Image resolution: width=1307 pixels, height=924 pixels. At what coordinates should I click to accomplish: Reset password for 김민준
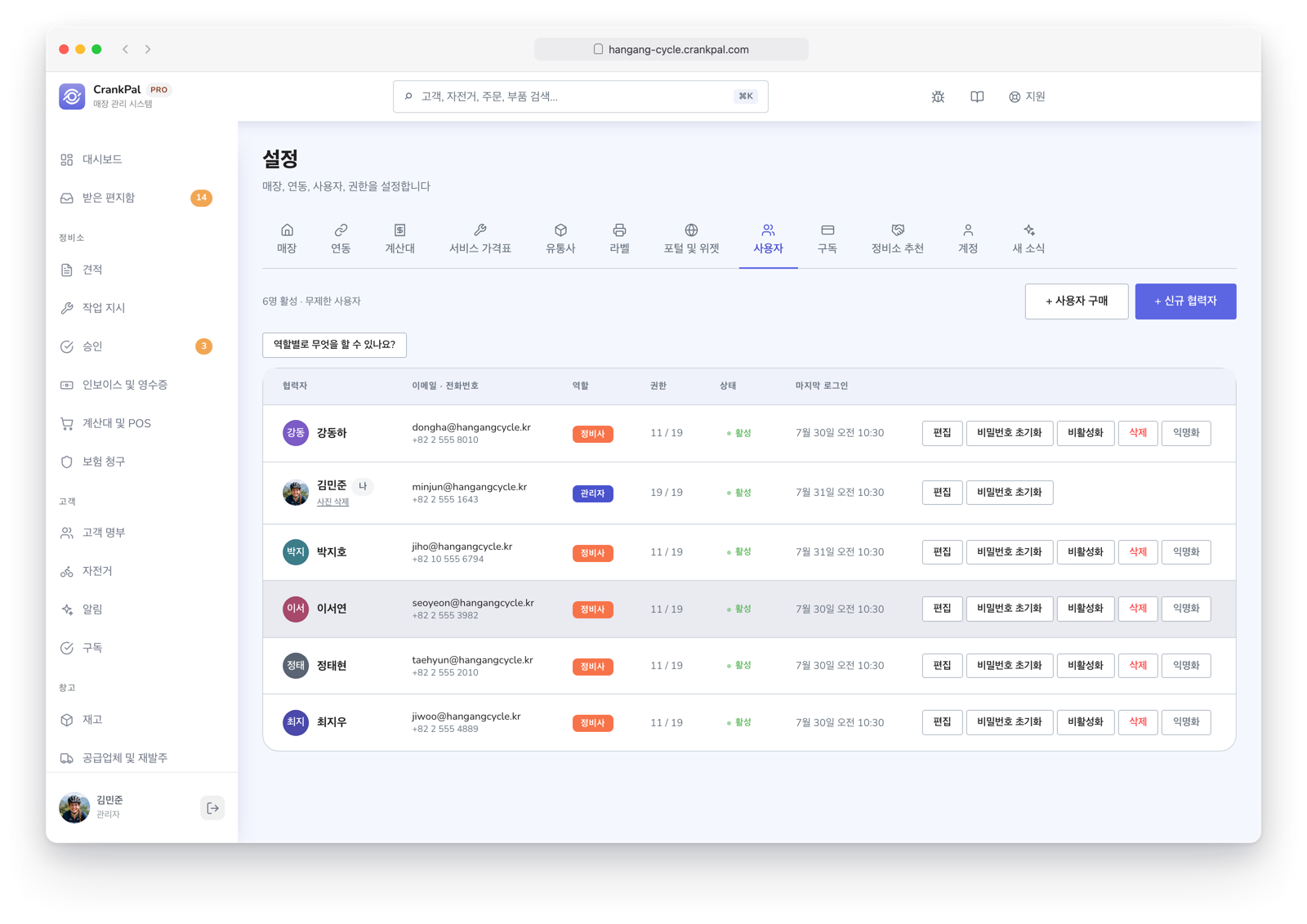[x=1010, y=493]
